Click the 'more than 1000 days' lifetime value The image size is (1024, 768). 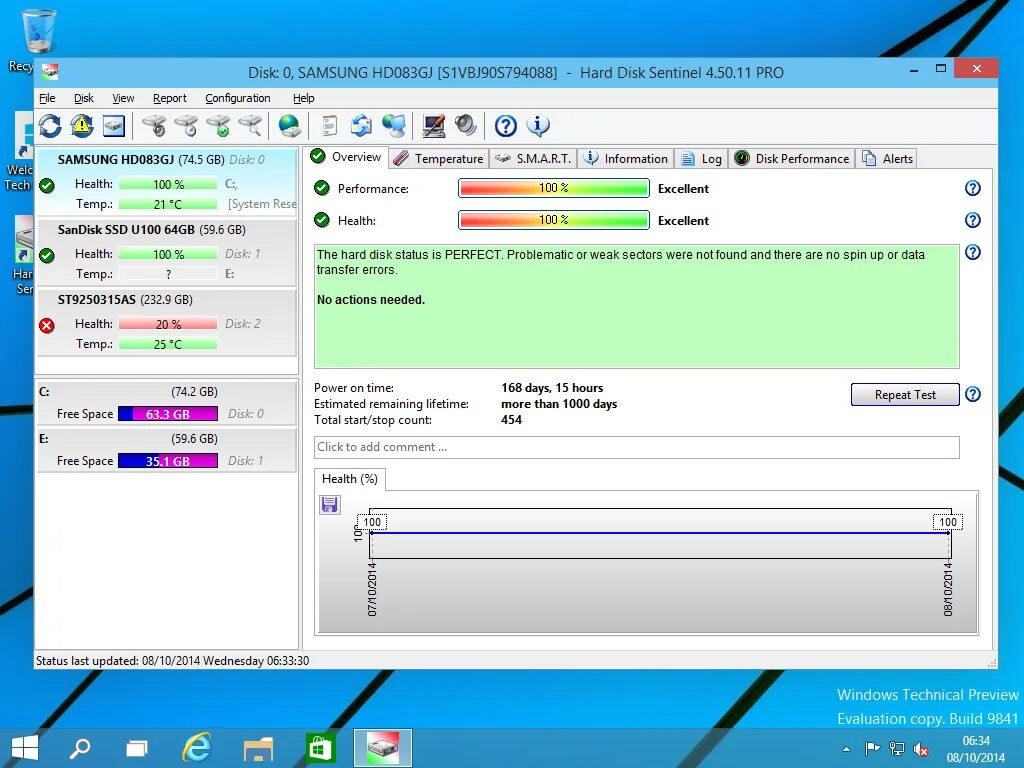[559, 404]
